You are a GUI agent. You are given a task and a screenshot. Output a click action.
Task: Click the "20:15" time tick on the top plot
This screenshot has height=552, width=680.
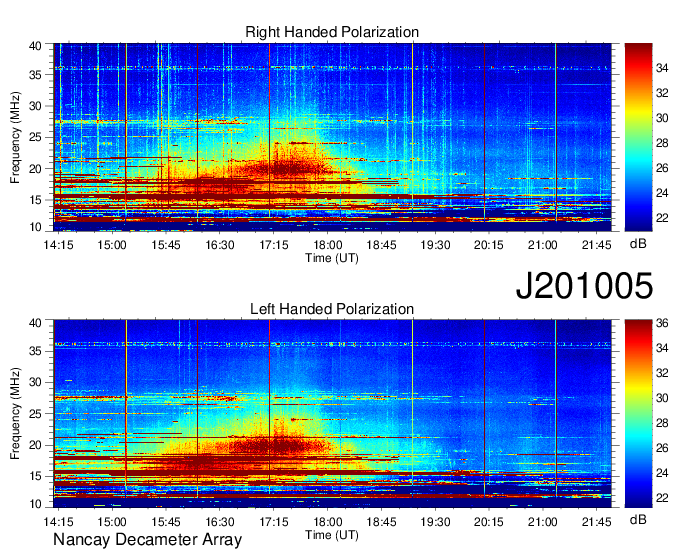[x=489, y=245]
